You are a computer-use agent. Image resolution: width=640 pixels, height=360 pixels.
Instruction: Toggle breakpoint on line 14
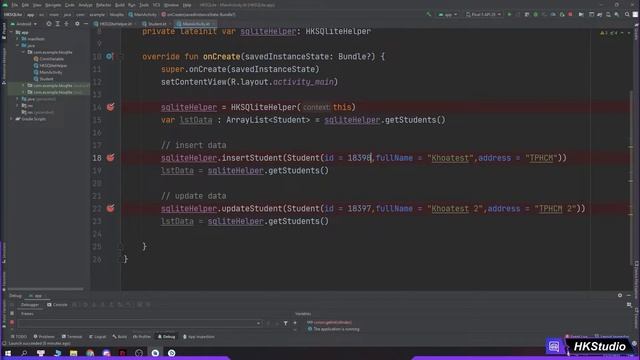(111, 107)
